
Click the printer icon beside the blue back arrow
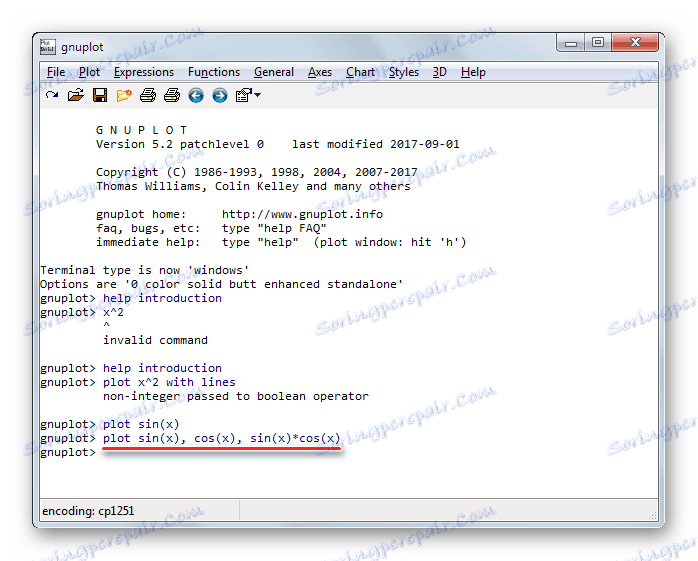[x=172, y=95]
